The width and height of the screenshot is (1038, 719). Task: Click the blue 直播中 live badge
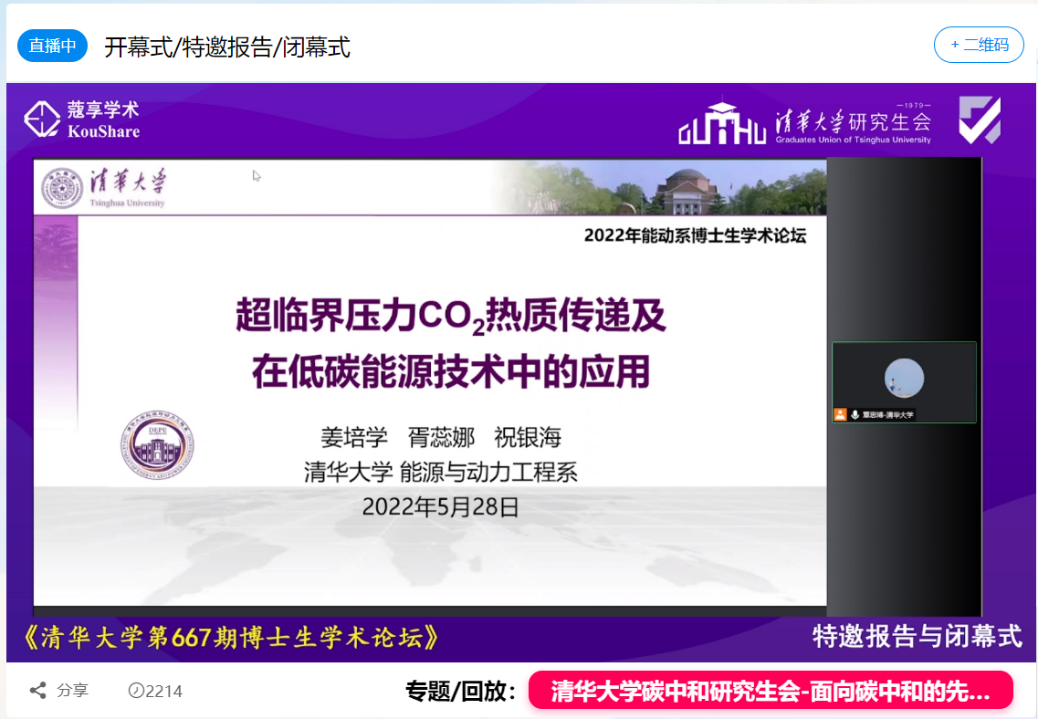coord(52,46)
